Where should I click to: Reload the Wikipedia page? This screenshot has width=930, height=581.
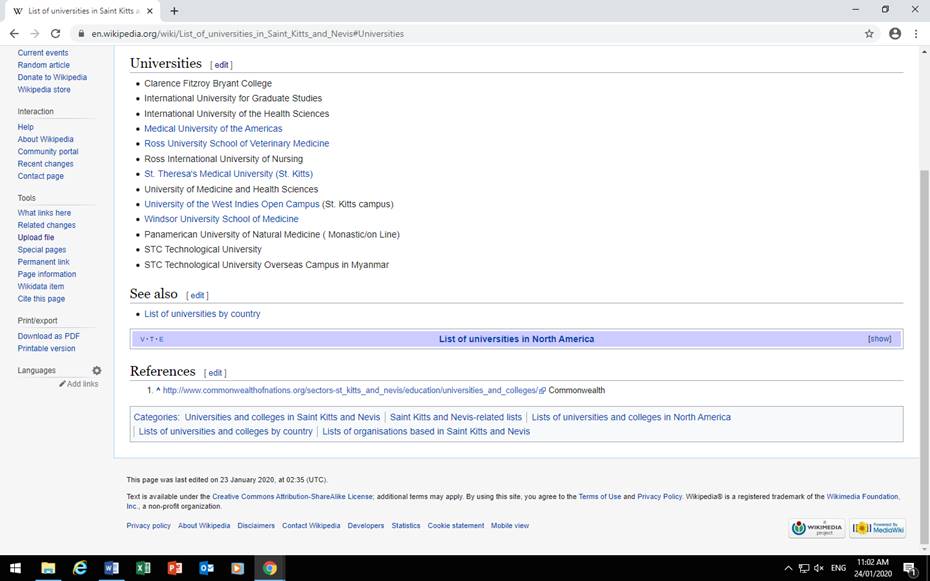pyautogui.click(x=55, y=34)
